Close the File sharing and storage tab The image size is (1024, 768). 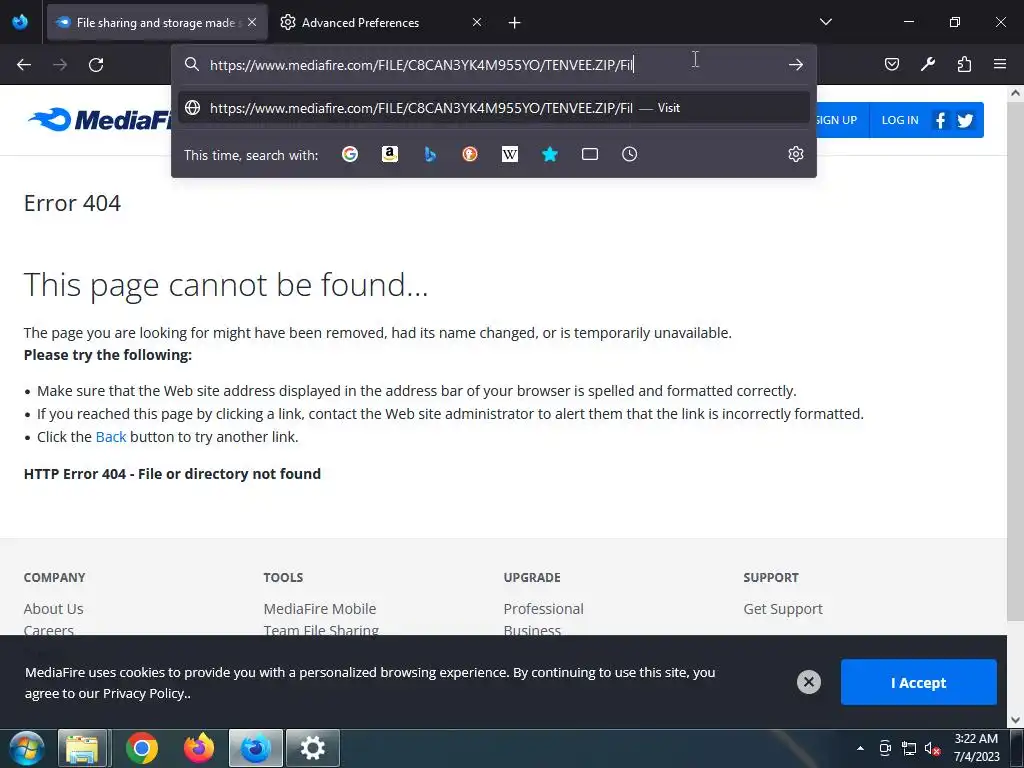pos(252,22)
